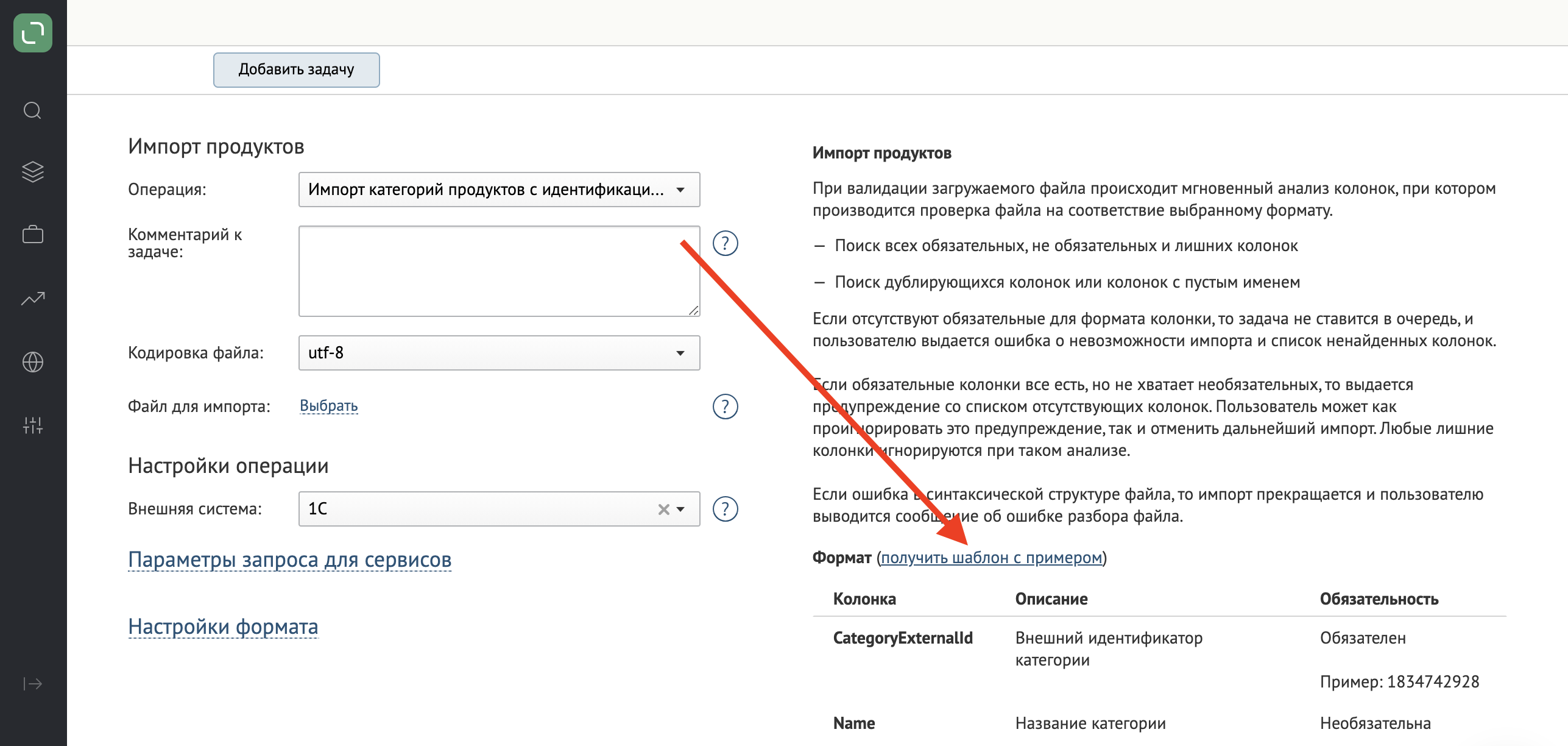Screen dimensions: 1568x746
Task: Click the Операция: field label
Action: click(x=167, y=190)
